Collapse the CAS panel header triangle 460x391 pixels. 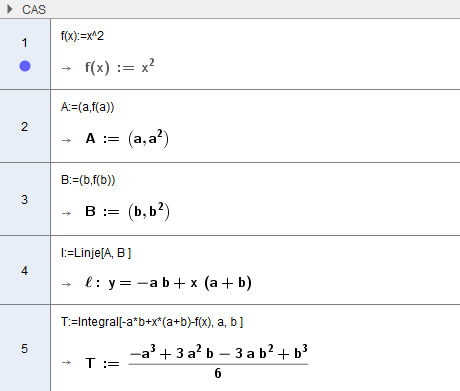coord(10,9)
